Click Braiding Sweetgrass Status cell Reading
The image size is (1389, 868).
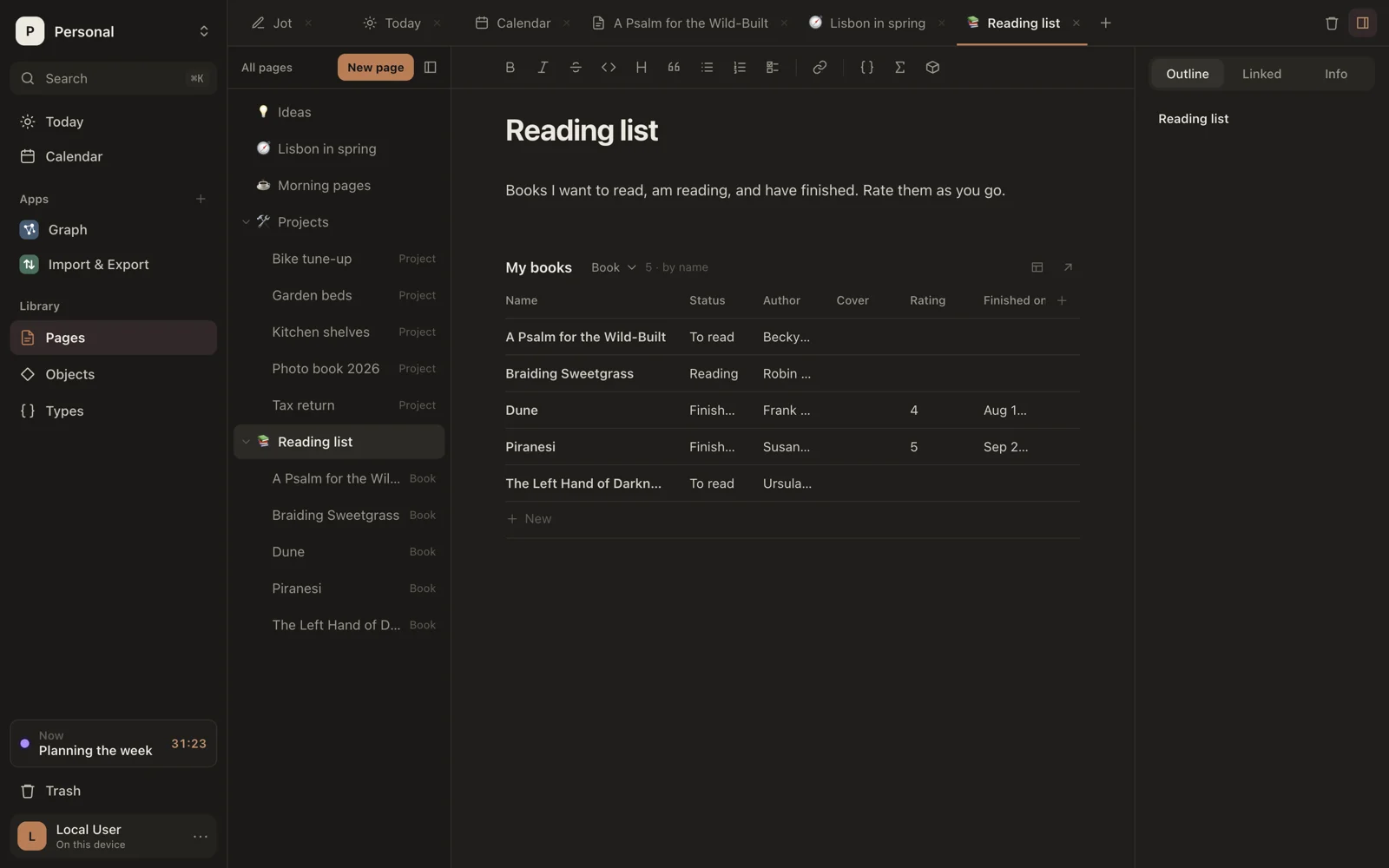point(714,374)
